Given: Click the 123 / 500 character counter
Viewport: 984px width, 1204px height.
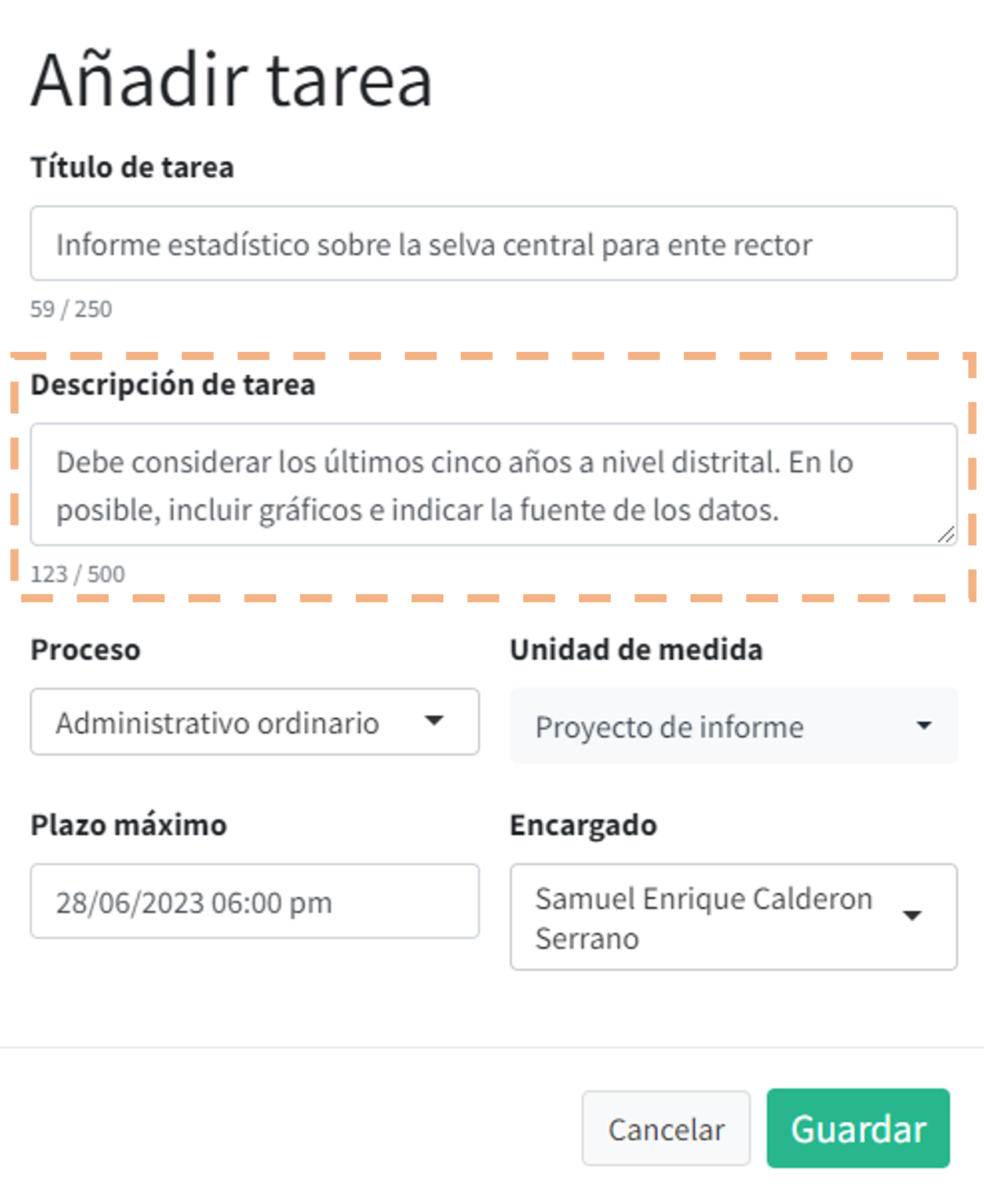Looking at the screenshot, I should pyautogui.click(x=78, y=574).
